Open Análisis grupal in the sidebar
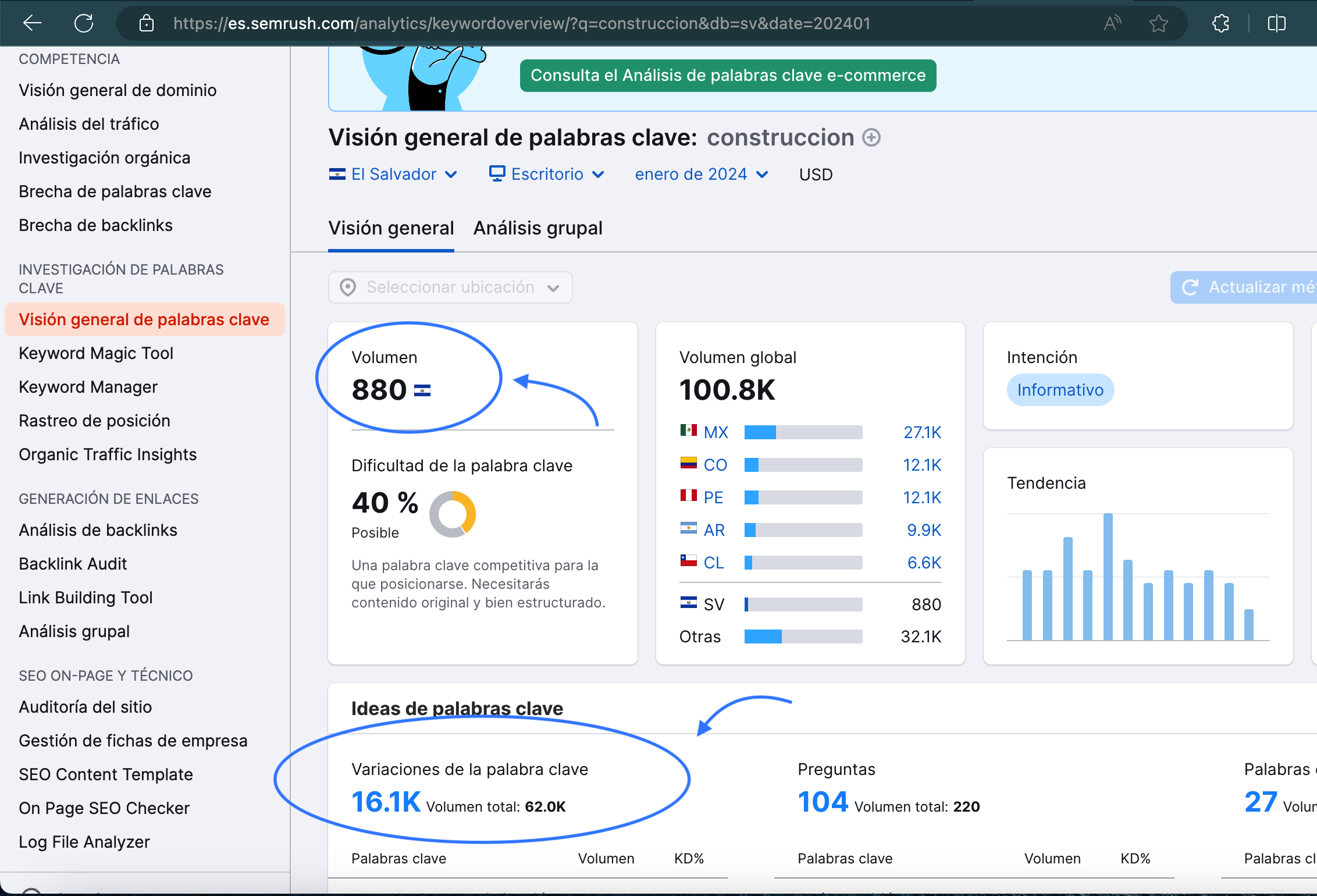Screen dimensions: 1317x896 [x=74, y=631]
